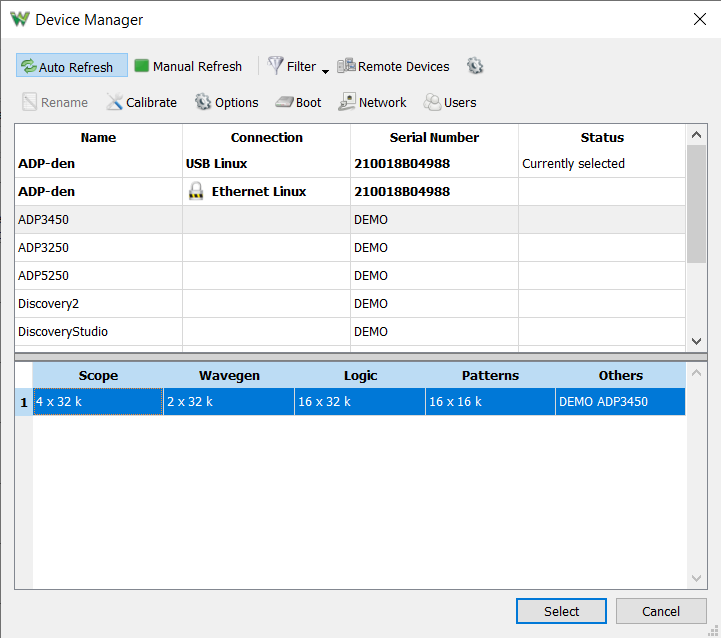
Task: Click the Filter funnel icon
Action: [275, 65]
